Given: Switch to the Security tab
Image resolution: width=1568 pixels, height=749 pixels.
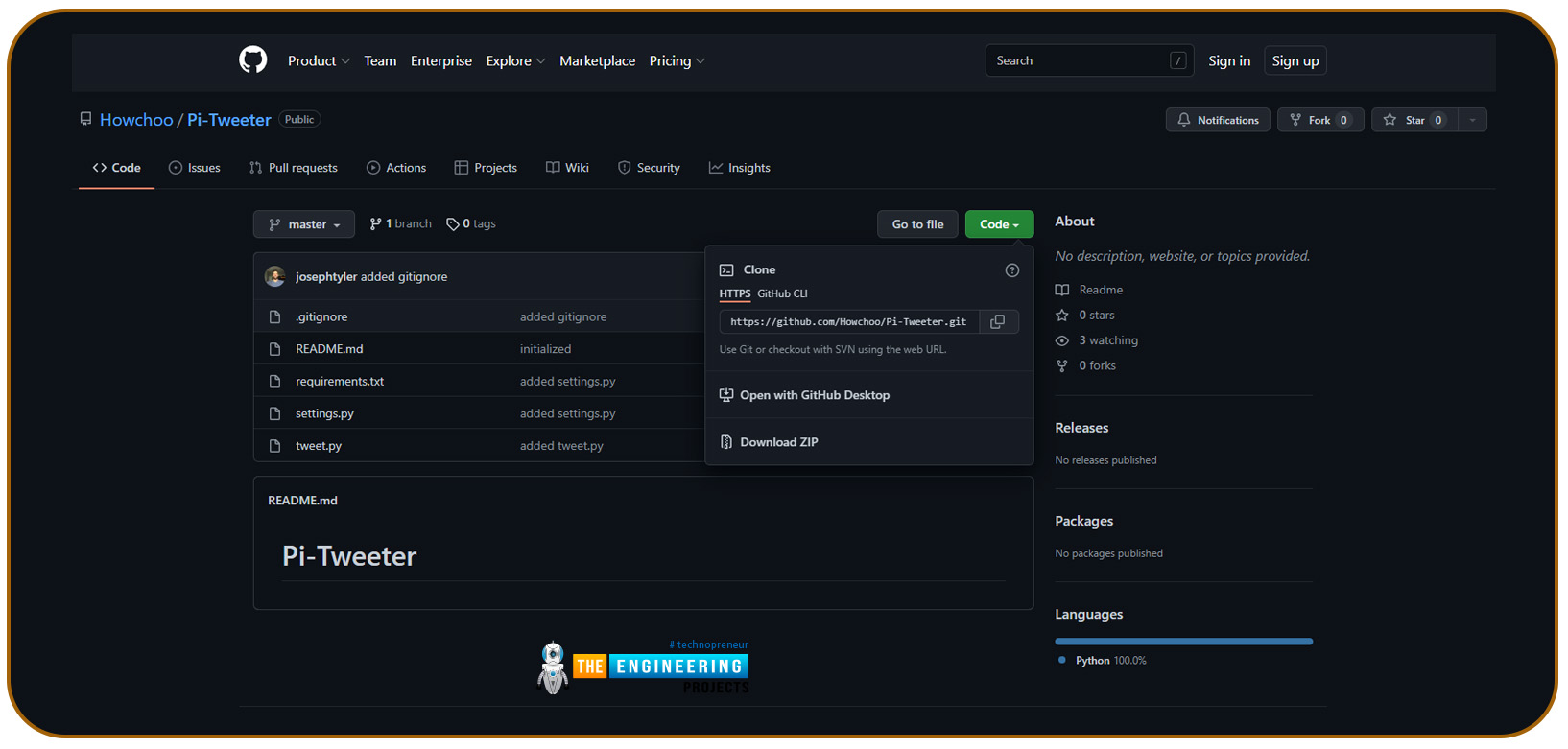Looking at the screenshot, I should point(649,168).
